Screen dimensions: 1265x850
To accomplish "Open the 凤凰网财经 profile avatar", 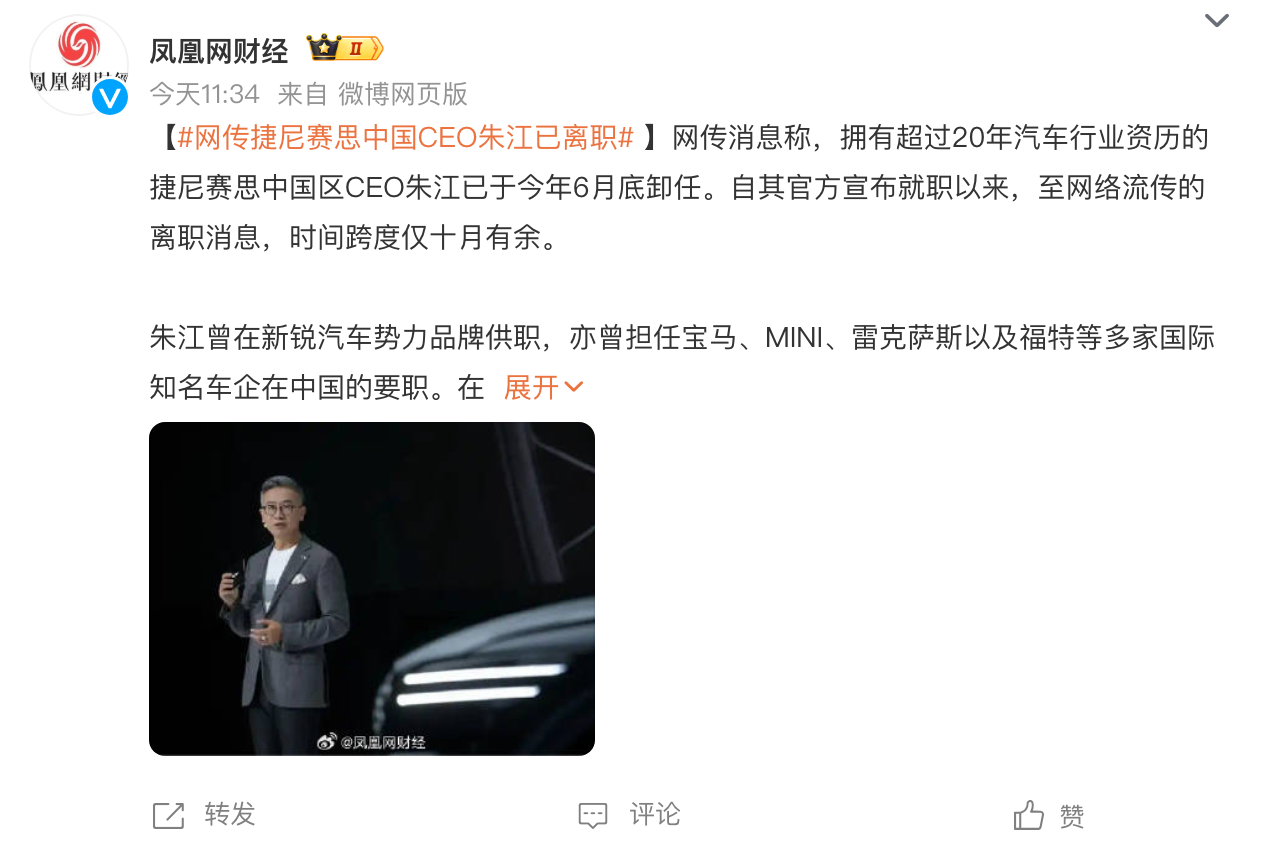I will coord(79,65).
